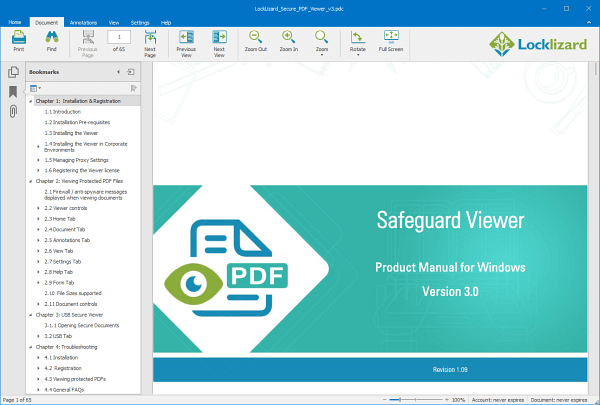Expand 1.6 Registering the Viewer license
Image resolution: width=600 pixels, height=405 pixels.
(38, 170)
